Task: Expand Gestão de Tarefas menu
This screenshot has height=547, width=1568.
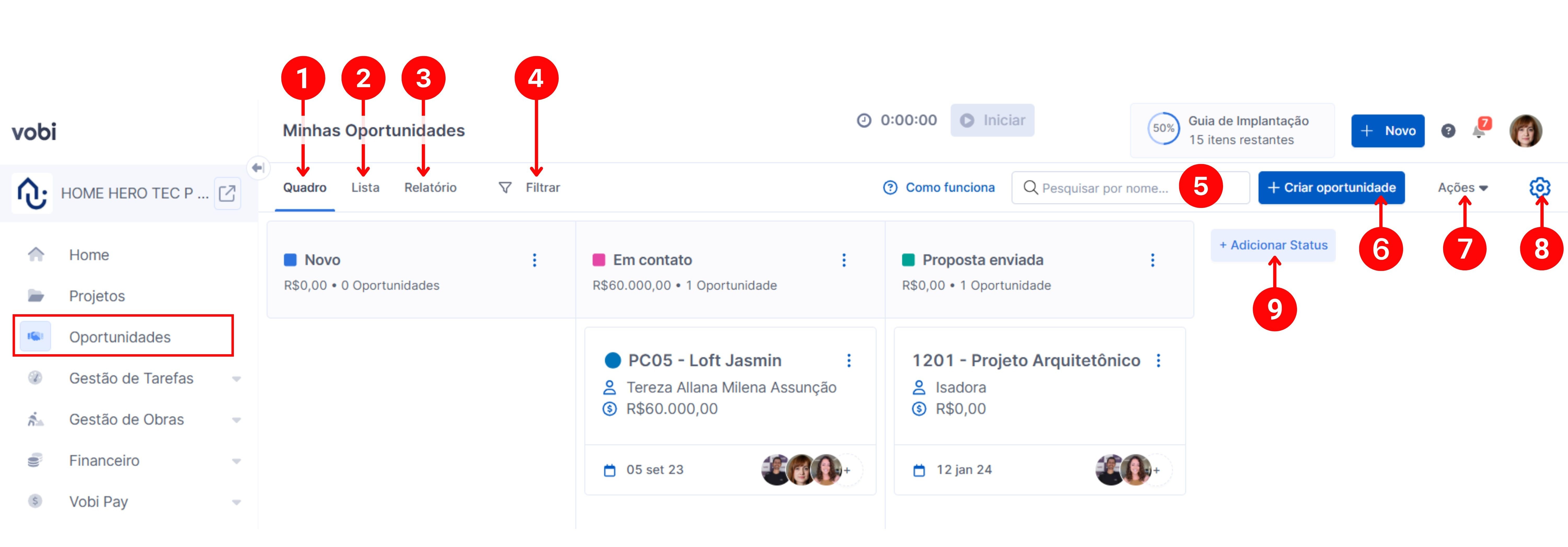Action: [236, 379]
